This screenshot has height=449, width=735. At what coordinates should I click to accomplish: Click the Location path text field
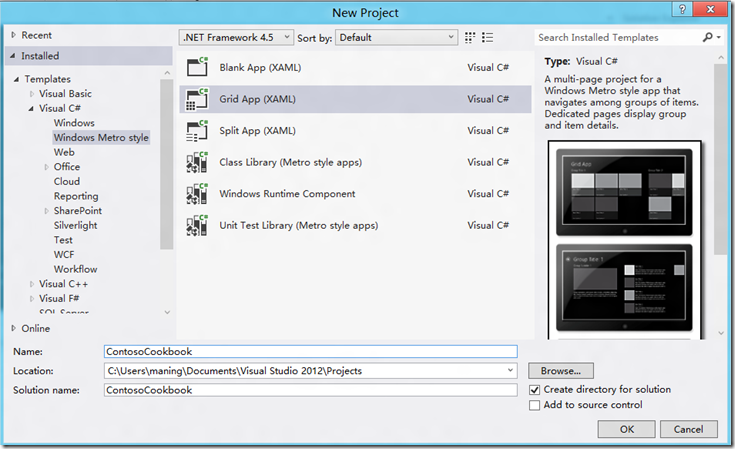coord(305,371)
